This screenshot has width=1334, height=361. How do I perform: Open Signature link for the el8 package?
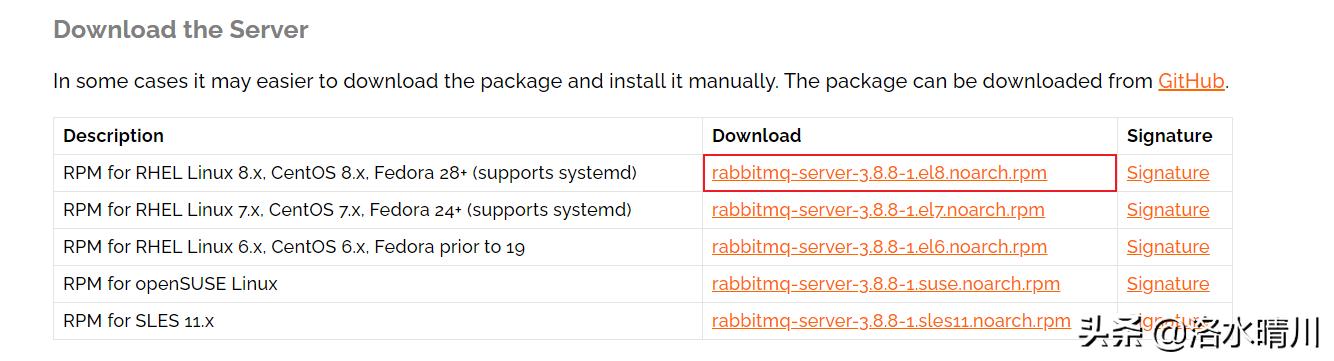pos(1168,173)
